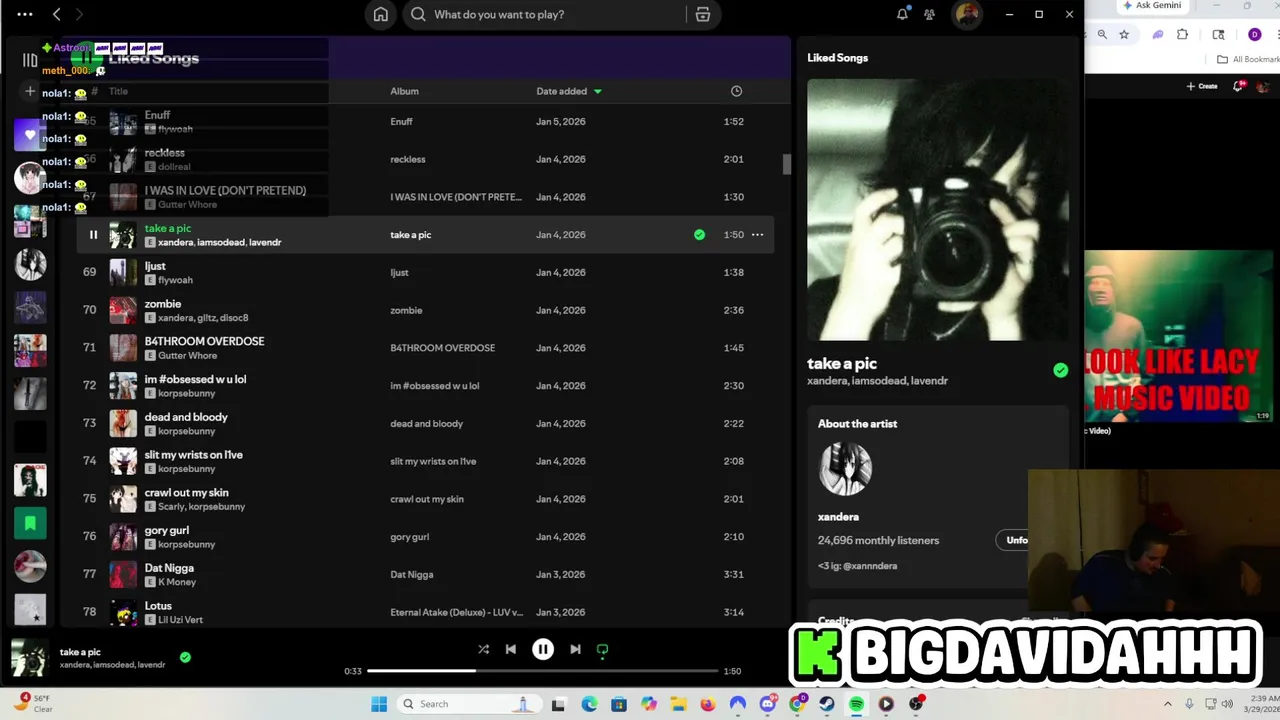Open more options for 'take a pic' row
This screenshot has width=1280, height=720.
(757, 235)
